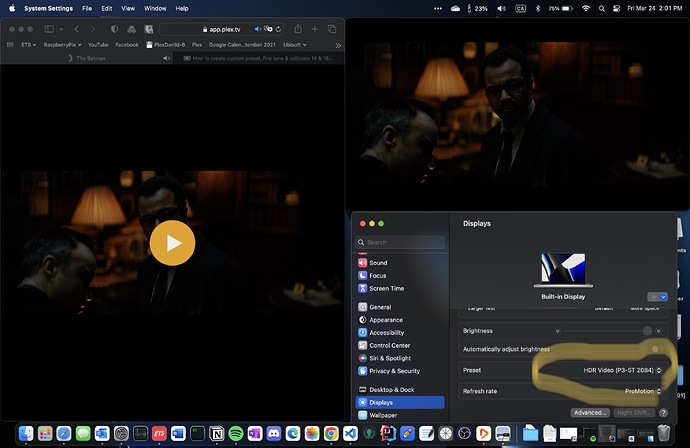Image resolution: width=690 pixels, height=448 pixels.
Task: Show Safari tab overview
Action: (x=332, y=29)
